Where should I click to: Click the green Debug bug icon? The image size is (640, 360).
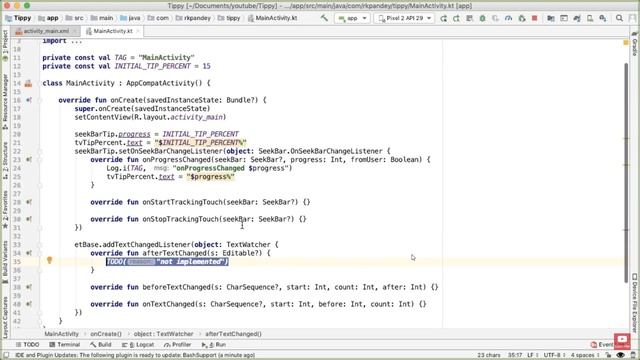coord(482,18)
